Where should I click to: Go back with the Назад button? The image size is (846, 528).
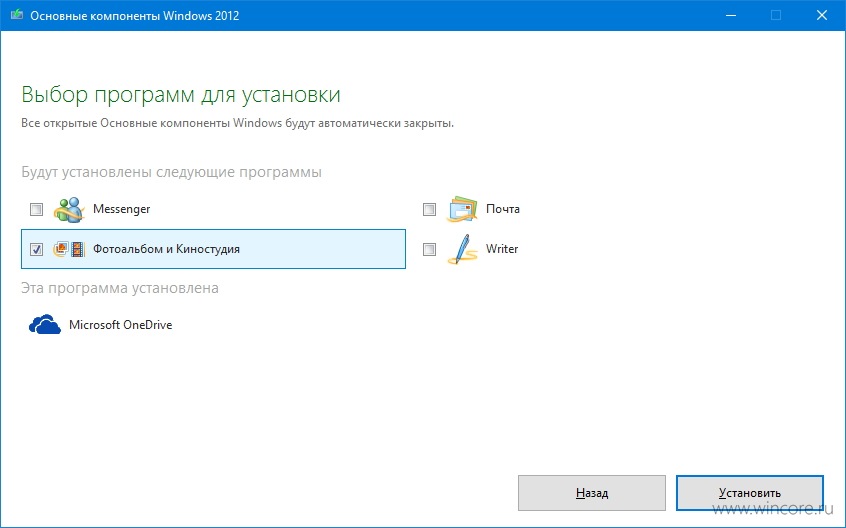[592, 492]
